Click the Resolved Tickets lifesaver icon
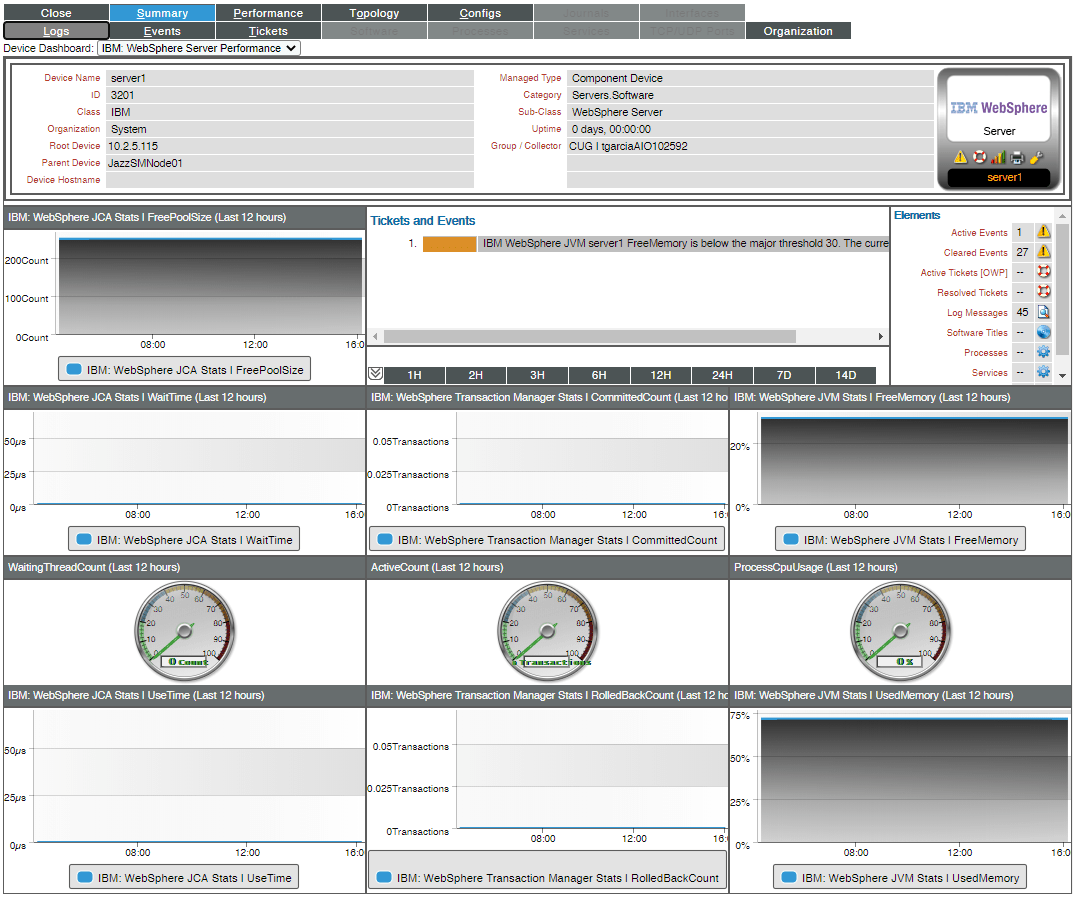Viewport: 1073px width, 907px height. click(1043, 291)
